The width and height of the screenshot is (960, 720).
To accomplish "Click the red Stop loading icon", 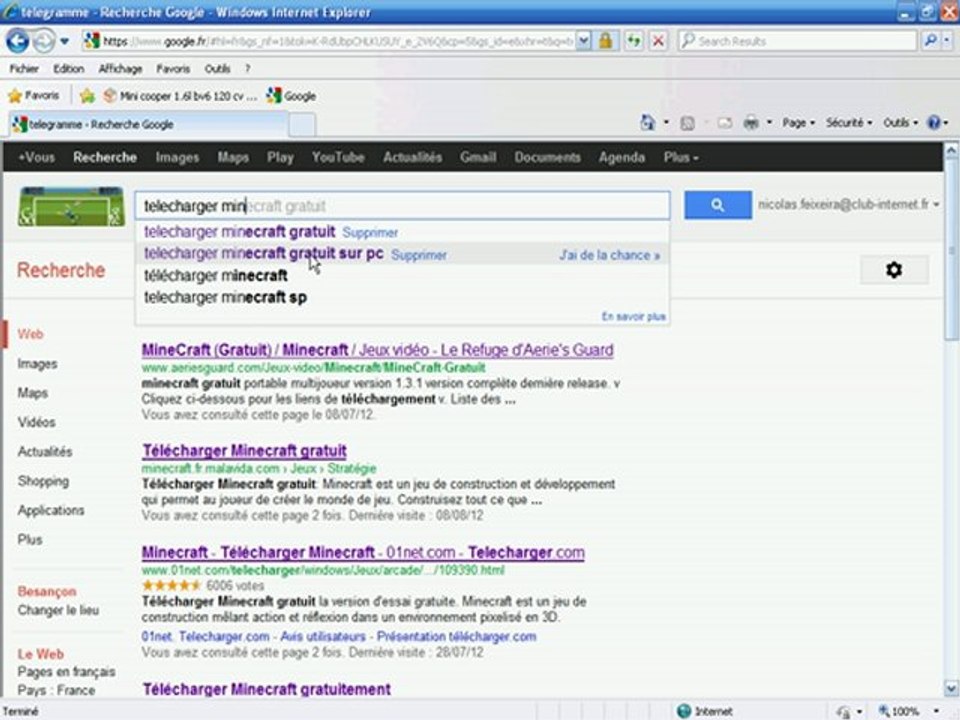I will click(658, 41).
